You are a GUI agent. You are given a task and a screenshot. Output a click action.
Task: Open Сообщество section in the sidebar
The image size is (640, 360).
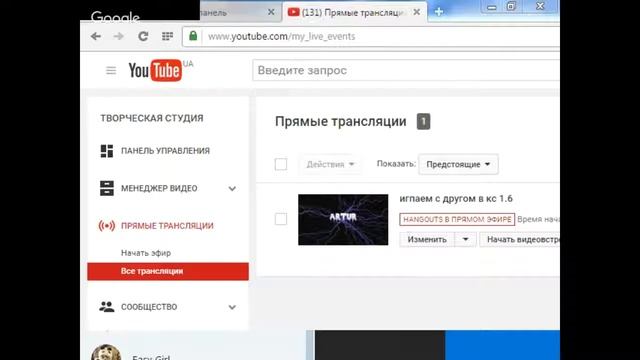pyautogui.click(x=149, y=307)
